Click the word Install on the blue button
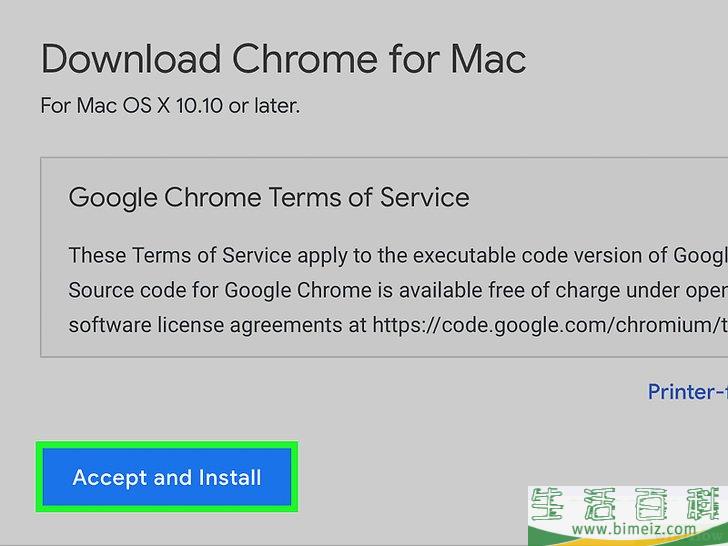 coord(230,477)
